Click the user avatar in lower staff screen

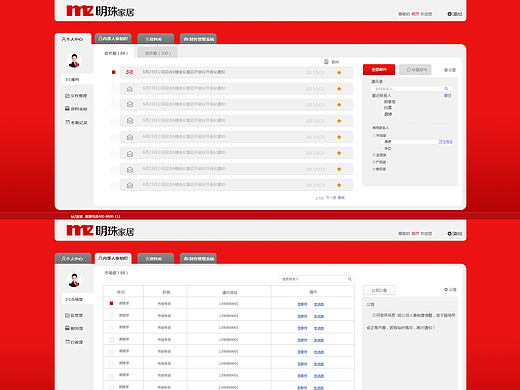point(74,280)
